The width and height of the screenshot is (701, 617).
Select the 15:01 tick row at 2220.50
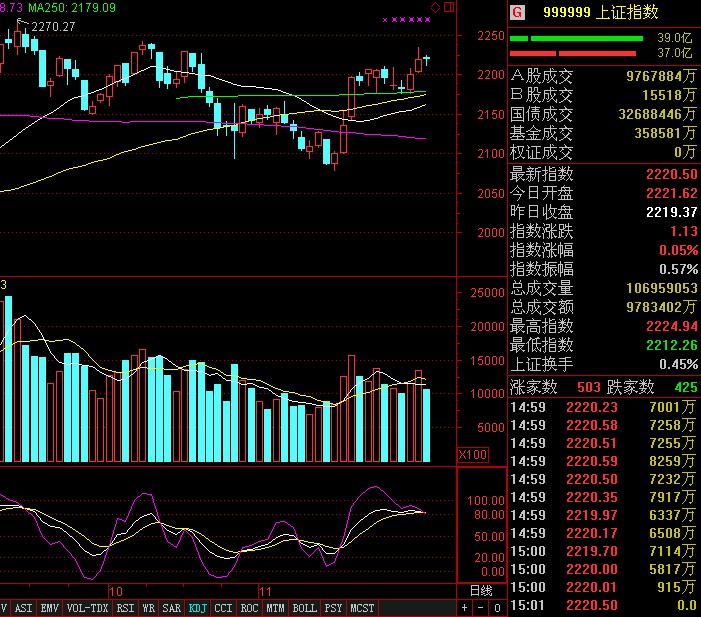point(604,605)
